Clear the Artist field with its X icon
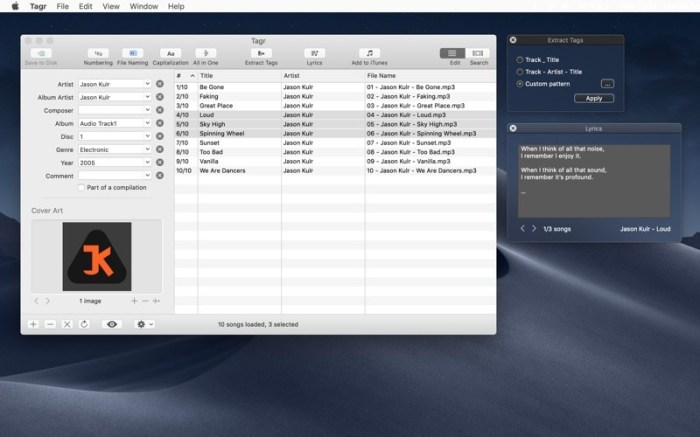 [x=159, y=84]
